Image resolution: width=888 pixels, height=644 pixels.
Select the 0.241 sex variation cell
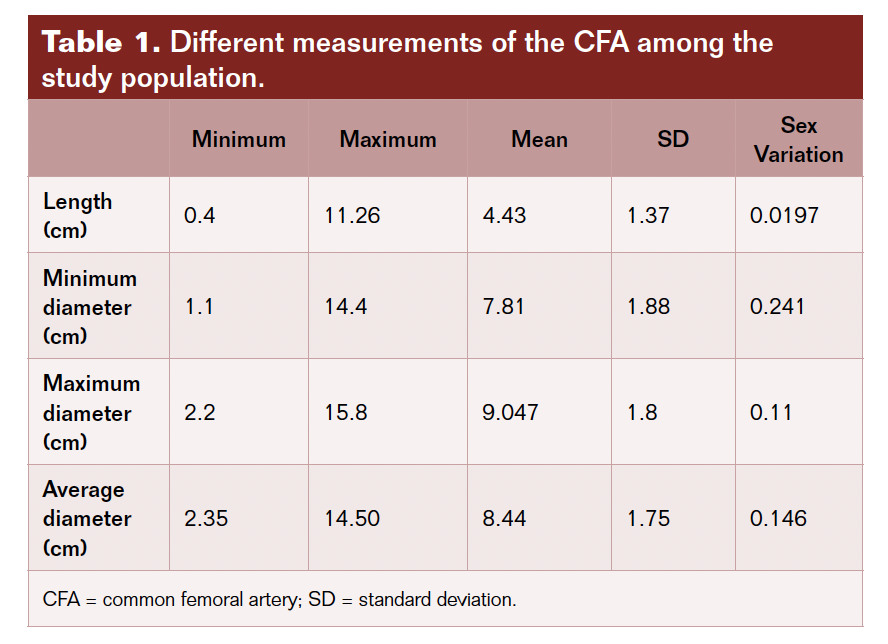pos(778,307)
